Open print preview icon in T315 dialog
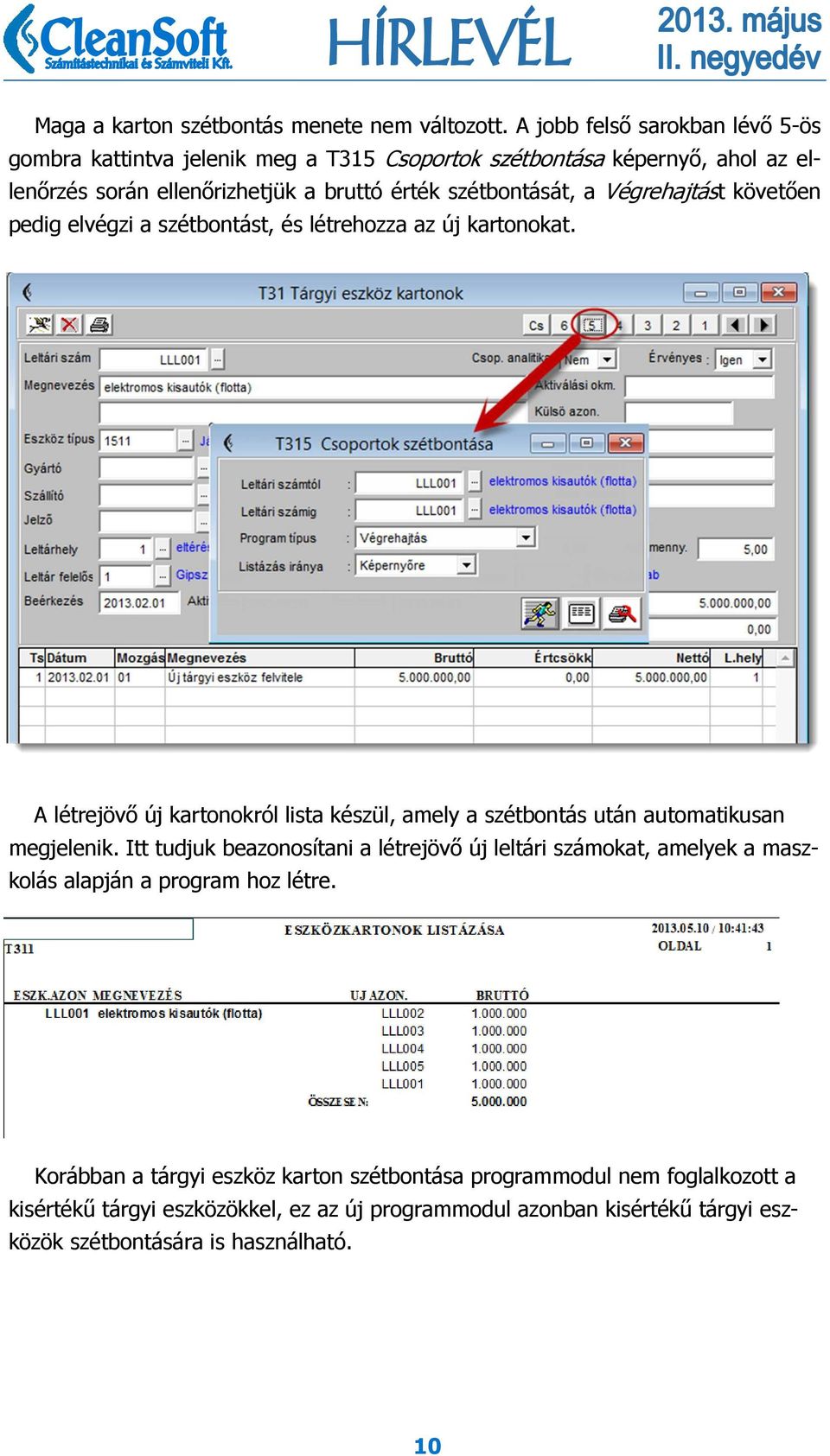The height and width of the screenshot is (1456, 830). 622,614
